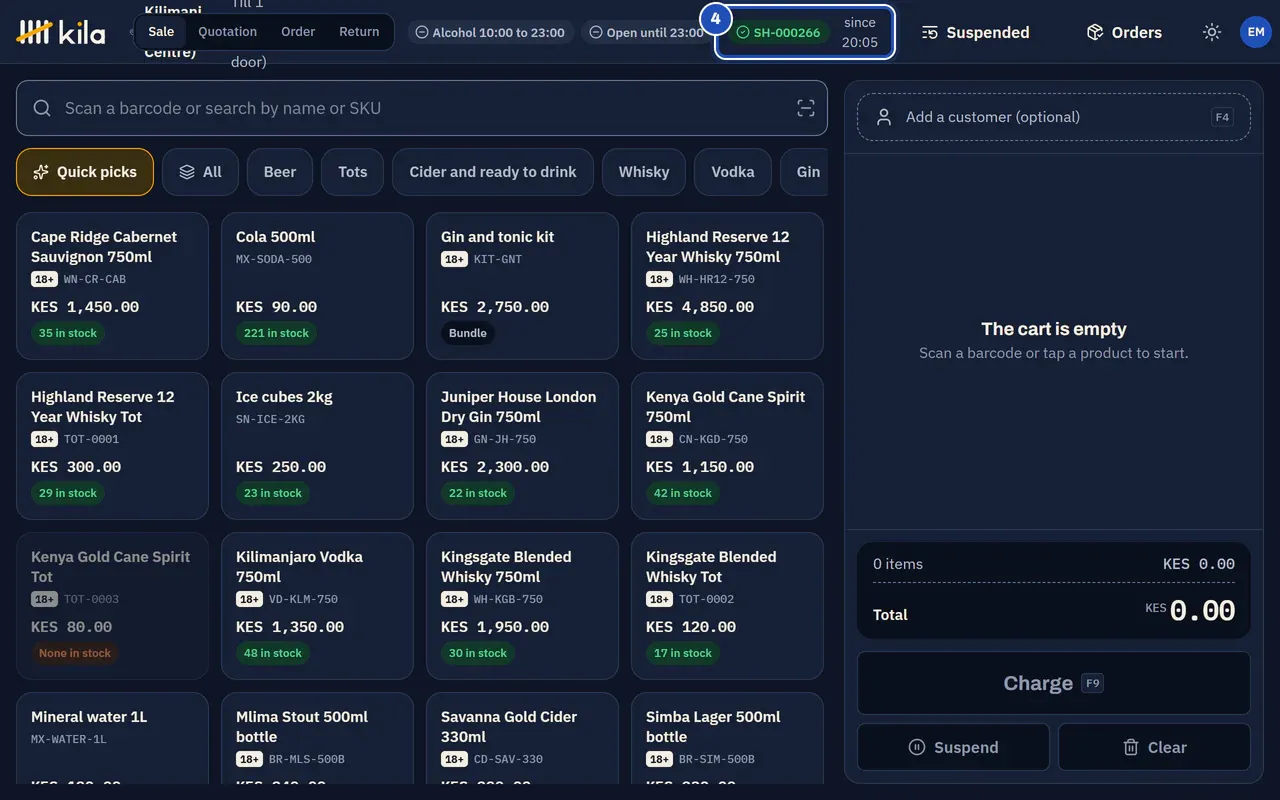Click the "Alcohol 10:00 to 23:00" status chip
Screen dimensions: 1280x800
pyautogui.click(x=490, y=32)
